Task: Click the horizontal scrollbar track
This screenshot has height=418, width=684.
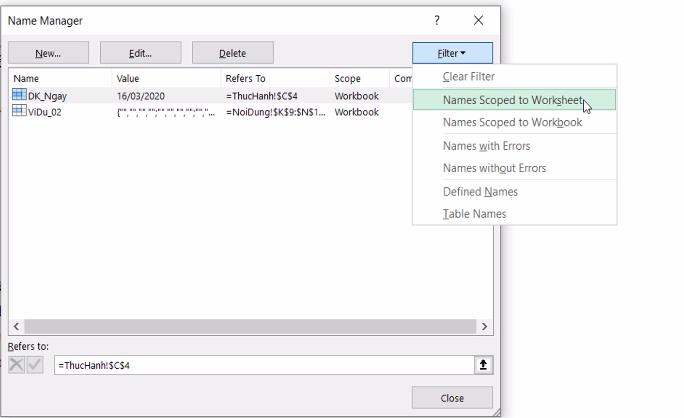Action: (250, 326)
